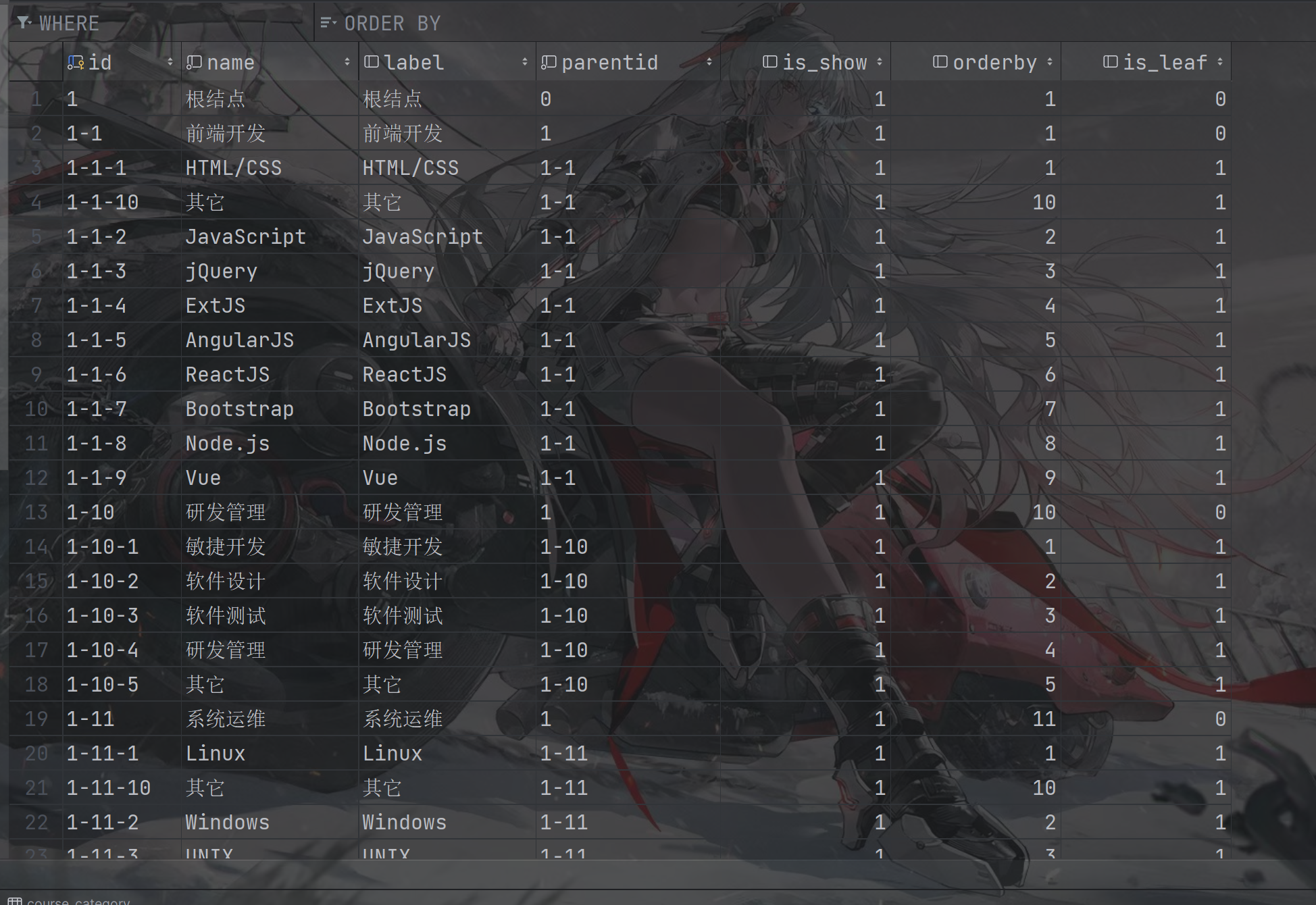Select the orderby column header
Image resolution: width=1316 pixels, height=905 pixels.
pos(976,62)
